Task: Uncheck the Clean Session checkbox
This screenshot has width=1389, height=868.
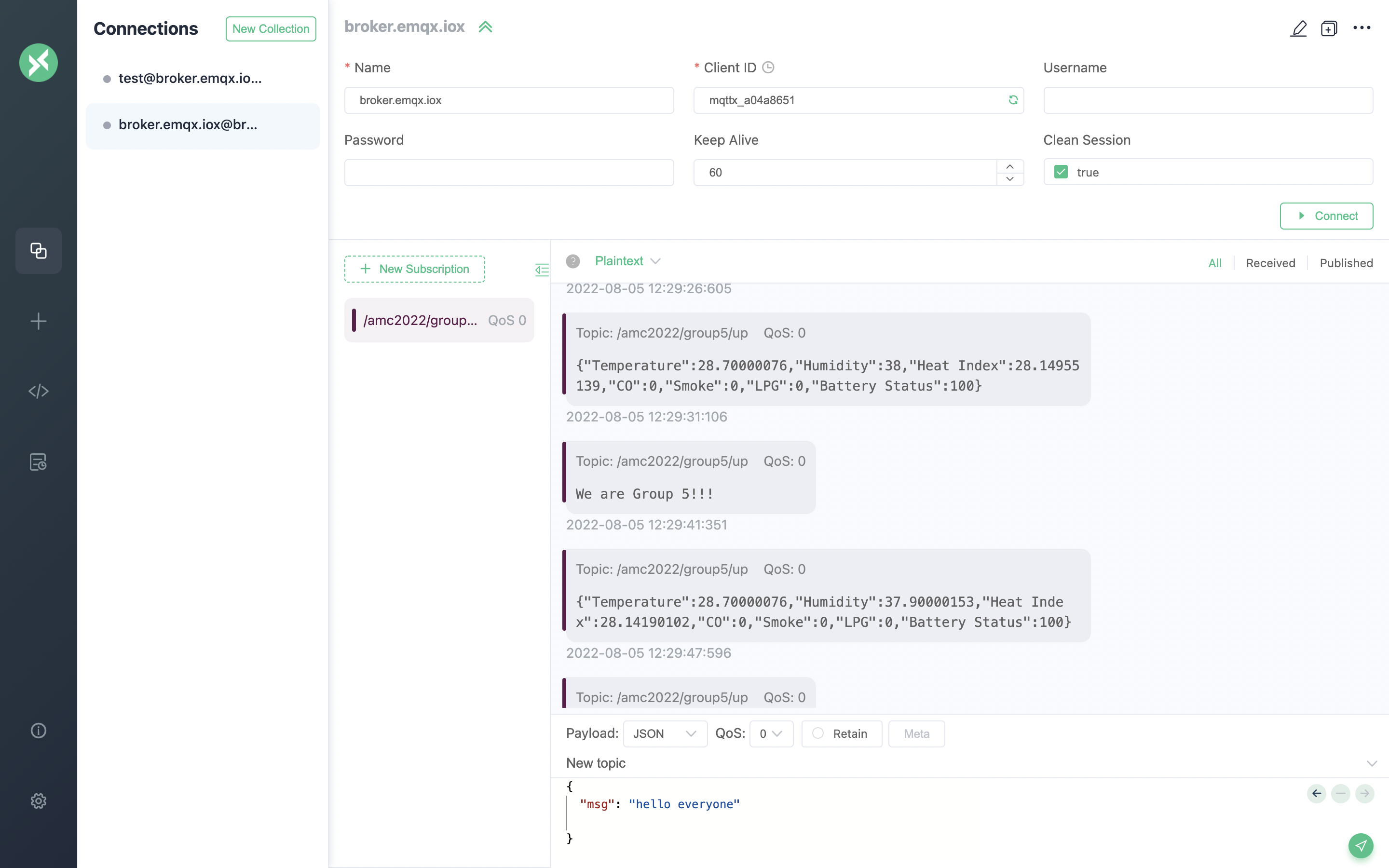Action: coord(1061,172)
